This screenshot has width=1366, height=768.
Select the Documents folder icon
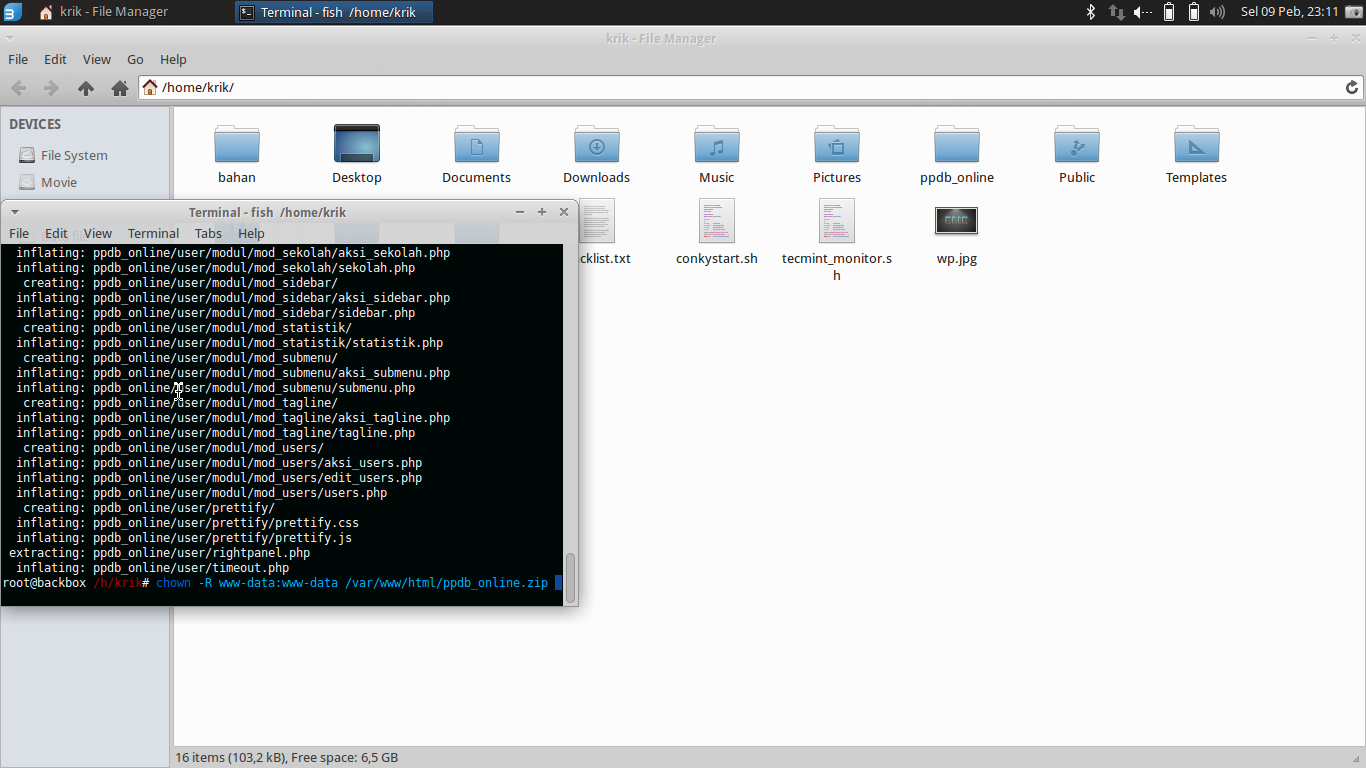(x=477, y=144)
